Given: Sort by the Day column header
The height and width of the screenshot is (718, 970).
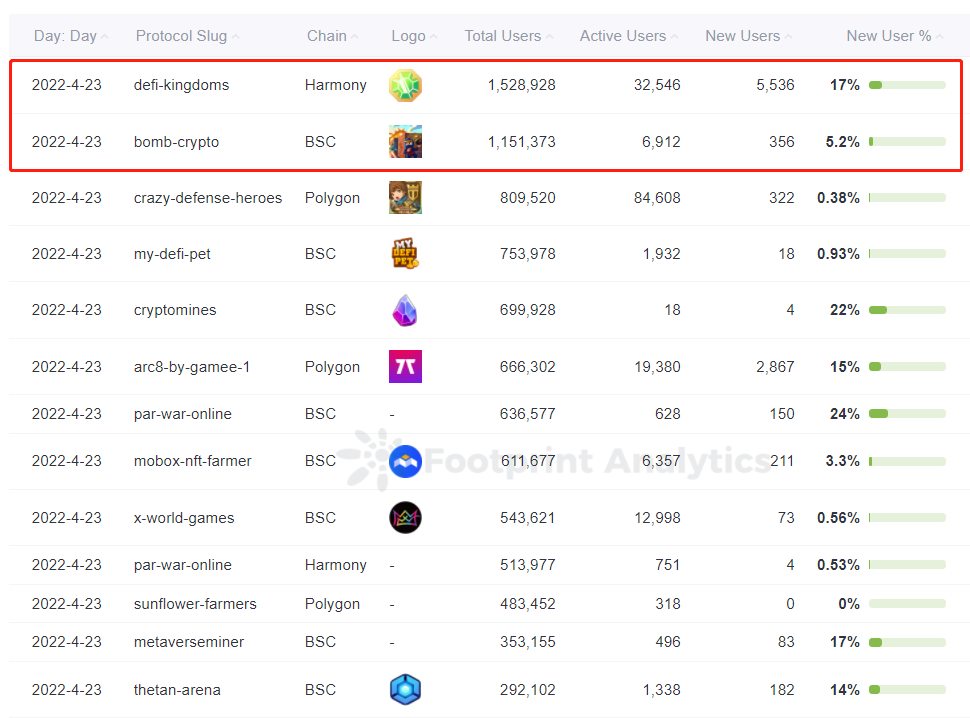Looking at the screenshot, I should point(65,36).
